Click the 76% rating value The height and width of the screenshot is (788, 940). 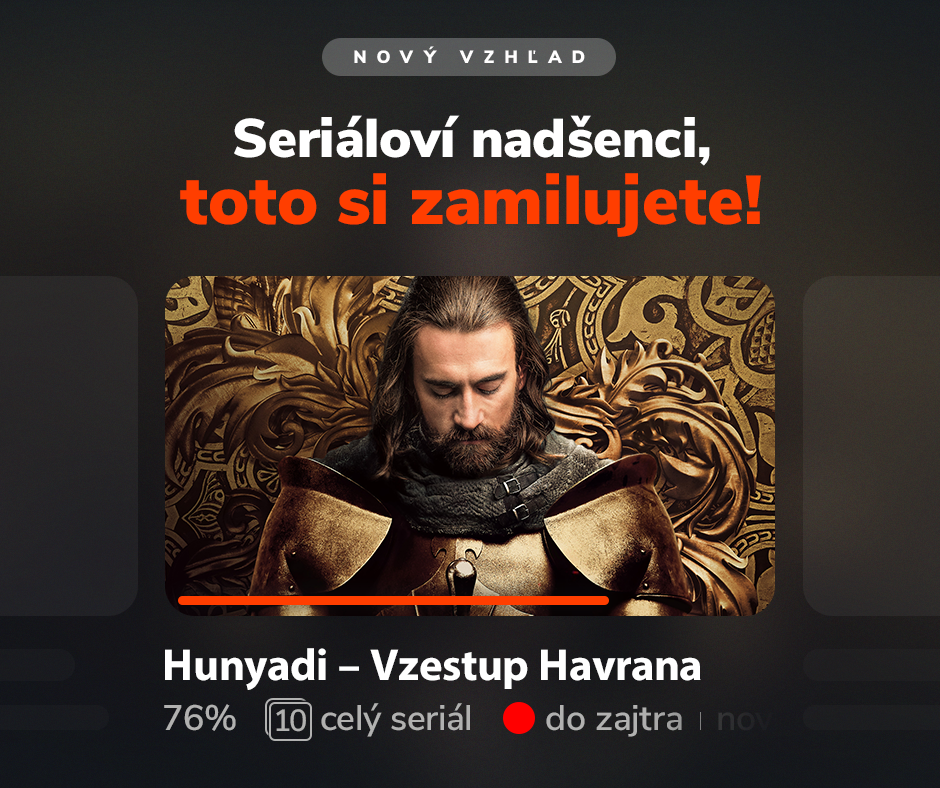(200, 718)
